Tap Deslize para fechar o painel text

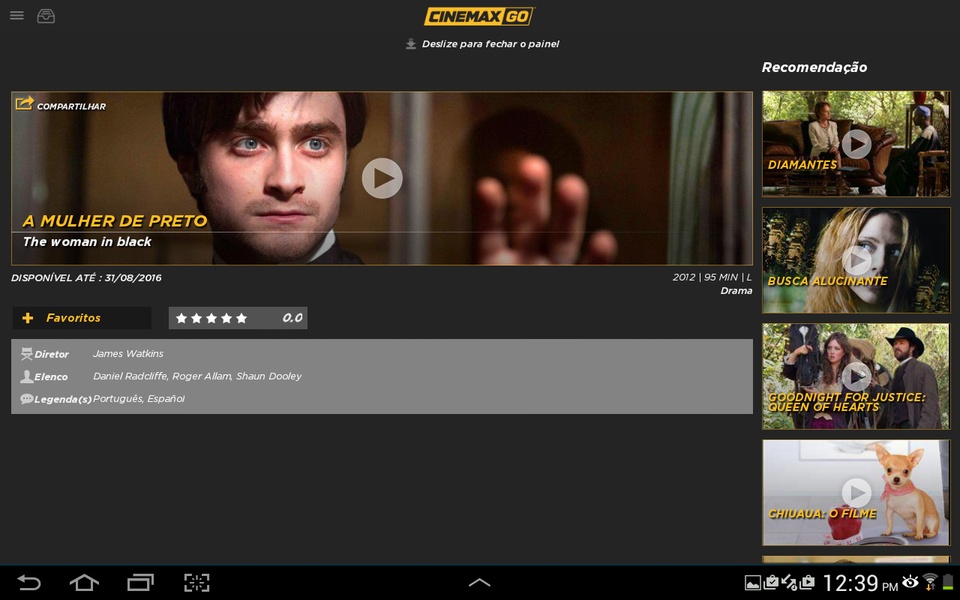coord(490,44)
